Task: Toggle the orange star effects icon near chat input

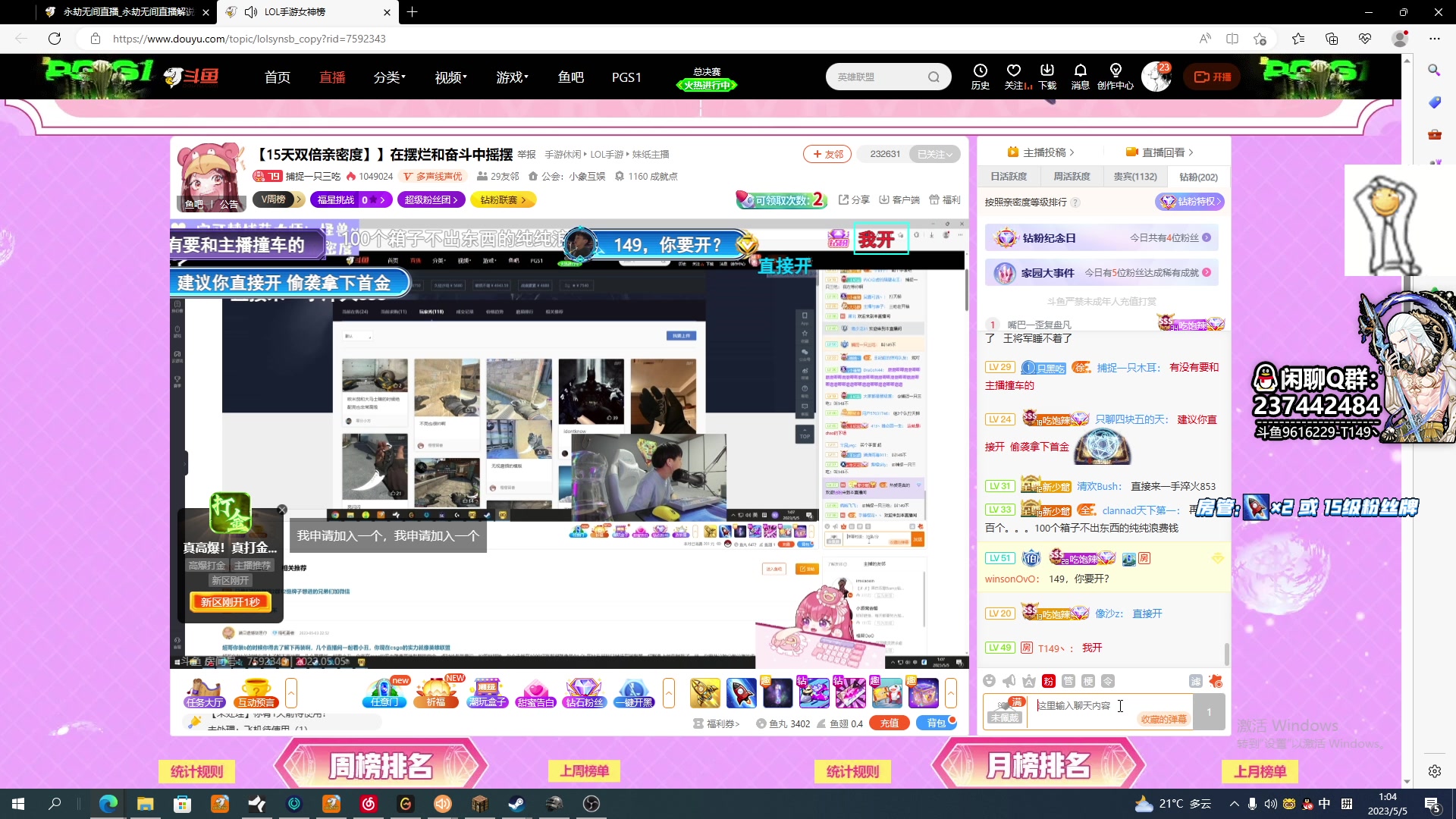Action: [1216, 681]
